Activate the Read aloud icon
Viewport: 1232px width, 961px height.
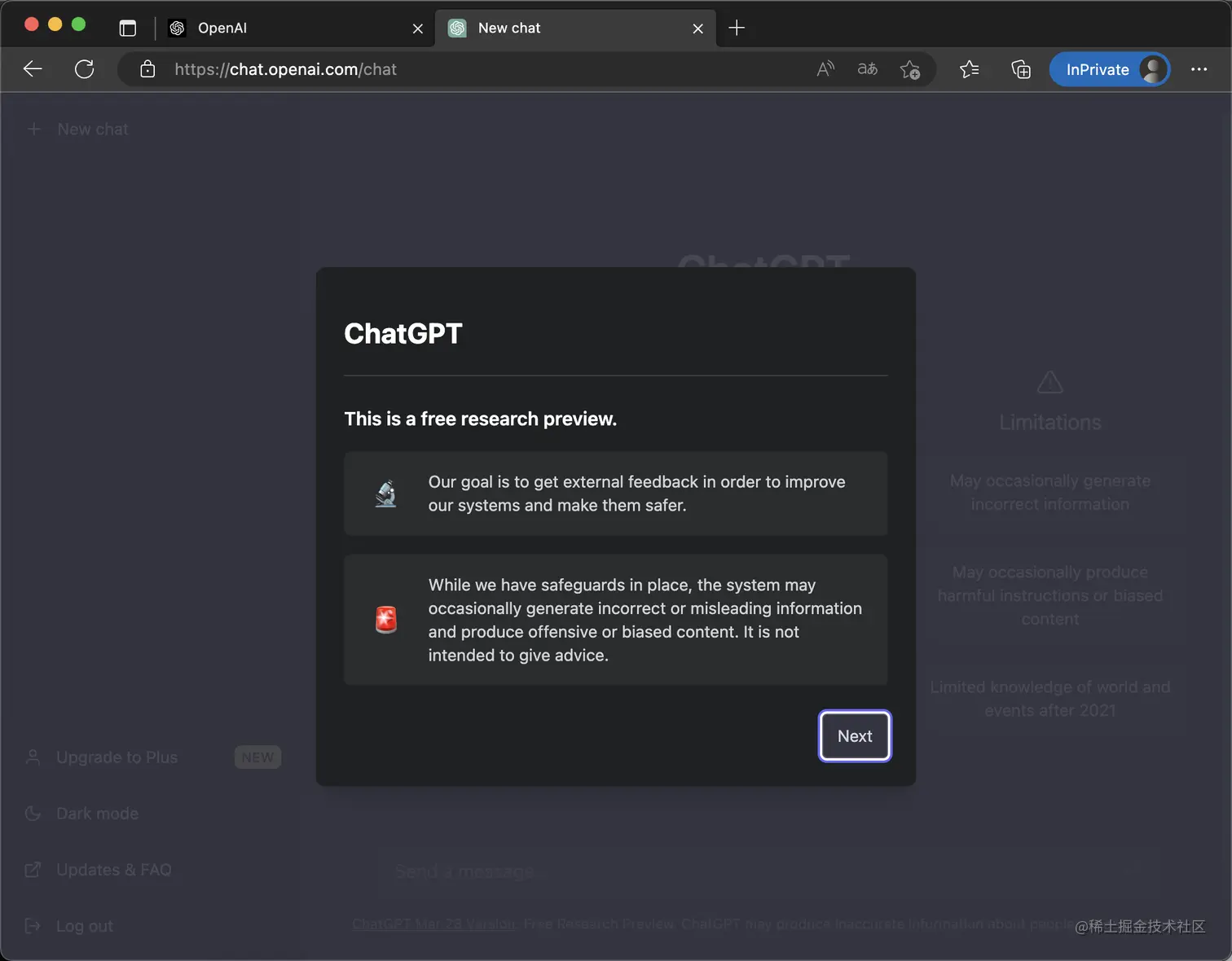tap(825, 69)
